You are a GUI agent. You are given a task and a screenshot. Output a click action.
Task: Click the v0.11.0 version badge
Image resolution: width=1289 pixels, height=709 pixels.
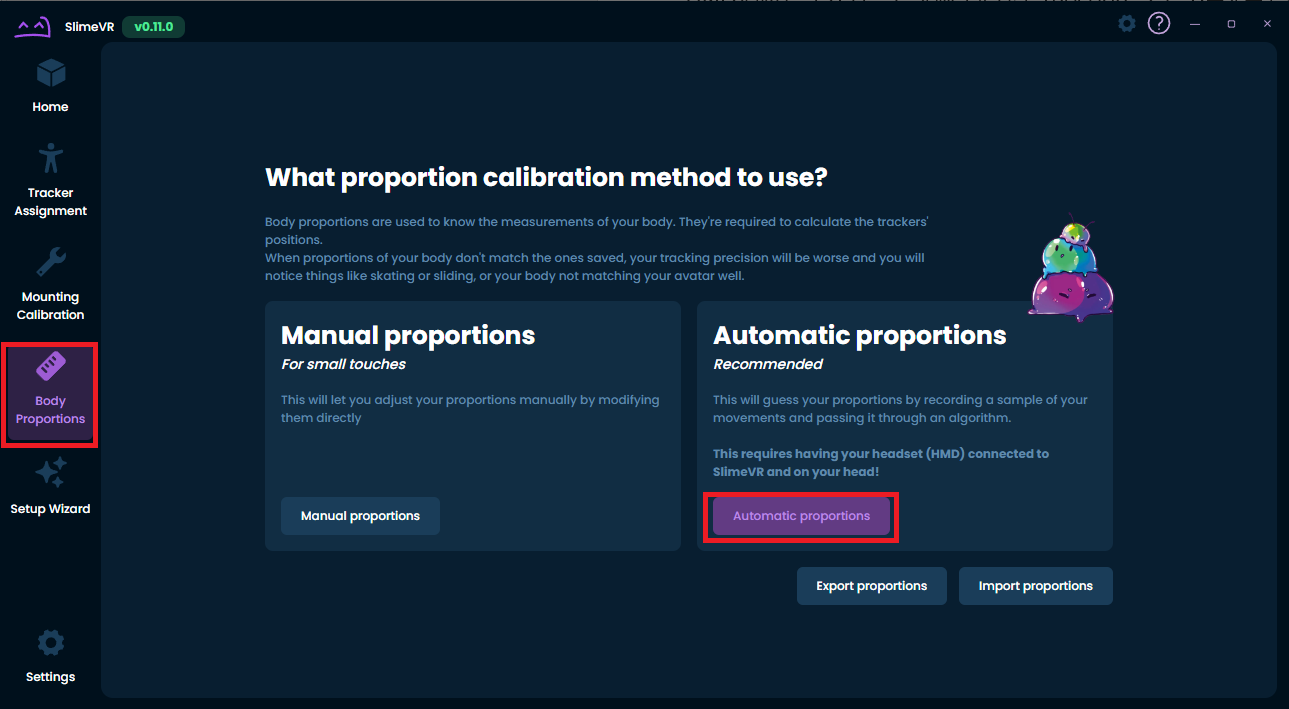coord(153,27)
